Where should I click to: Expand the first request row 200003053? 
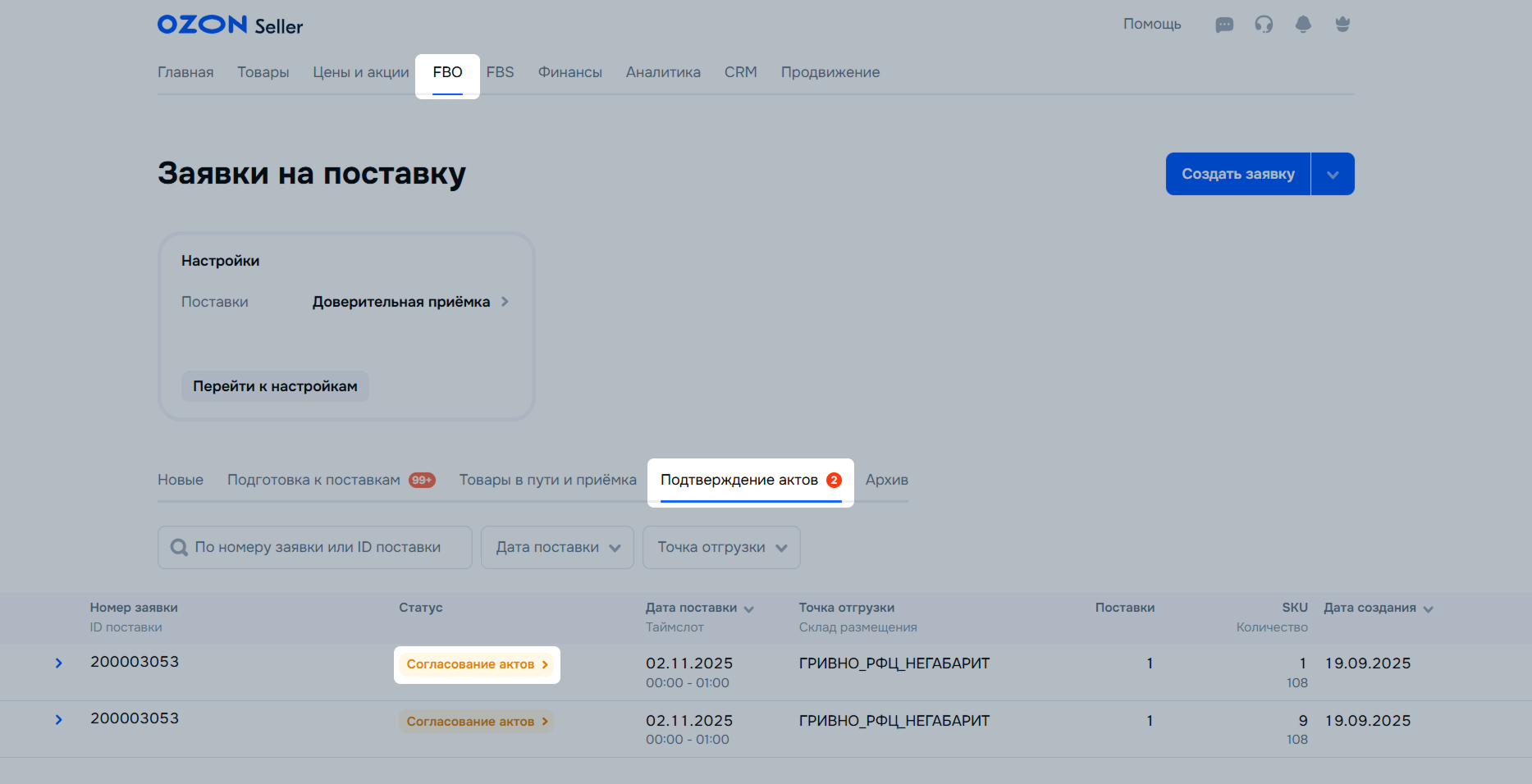tap(58, 663)
